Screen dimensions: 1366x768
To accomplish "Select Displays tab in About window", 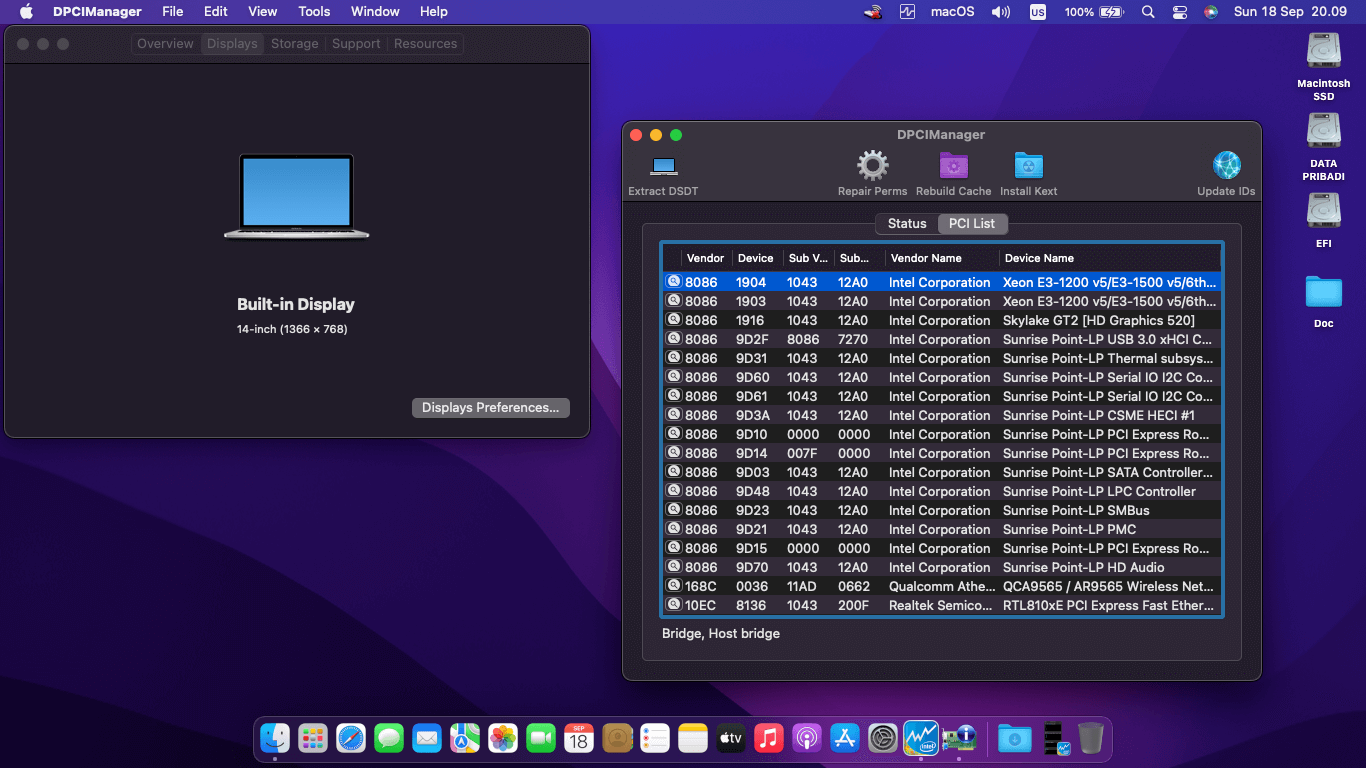I will tap(232, 44).
